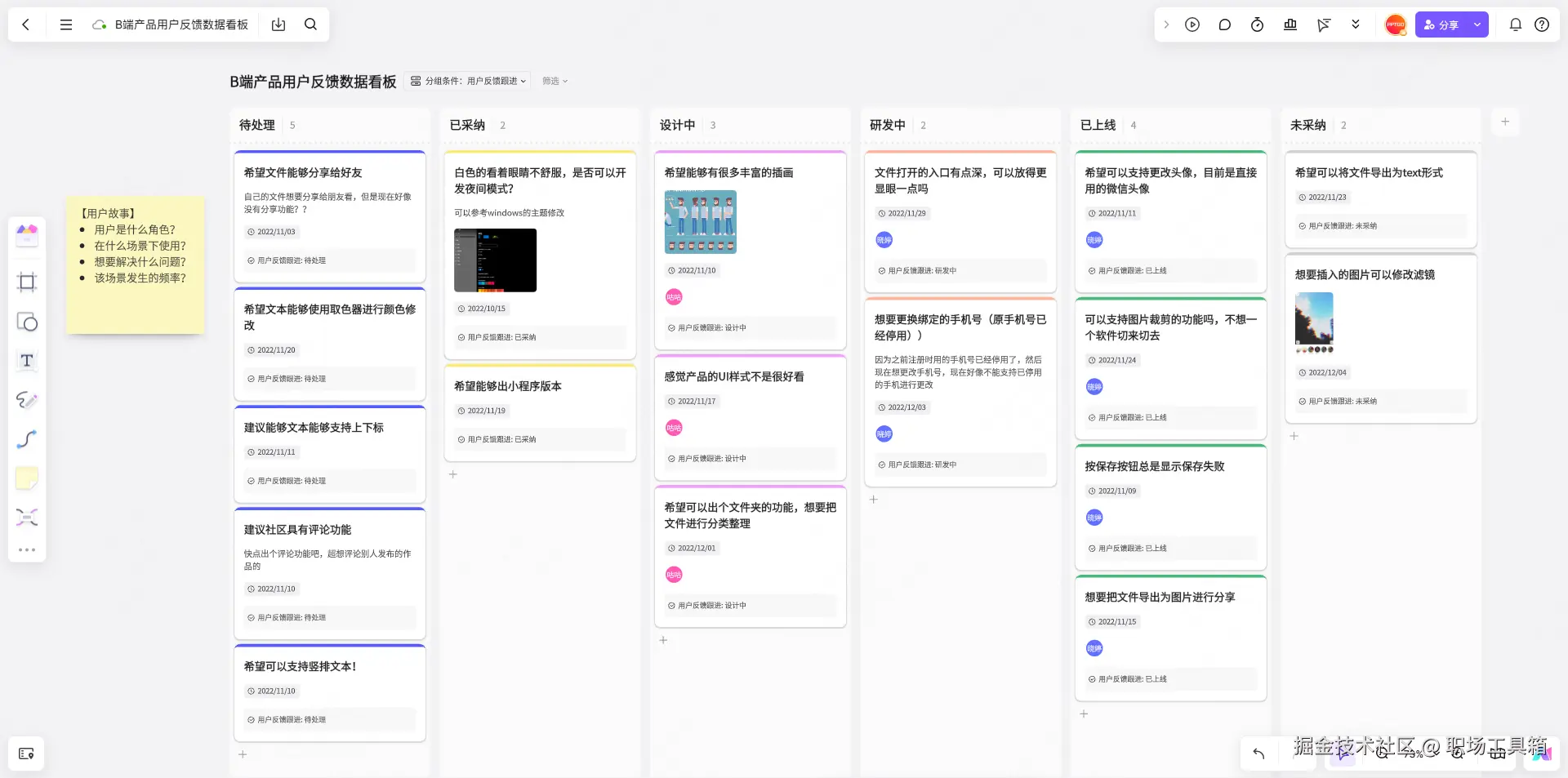Open card 感觉产品的UI样式不是很好看
Screen dimensions: 1568x778
[751, 417]
